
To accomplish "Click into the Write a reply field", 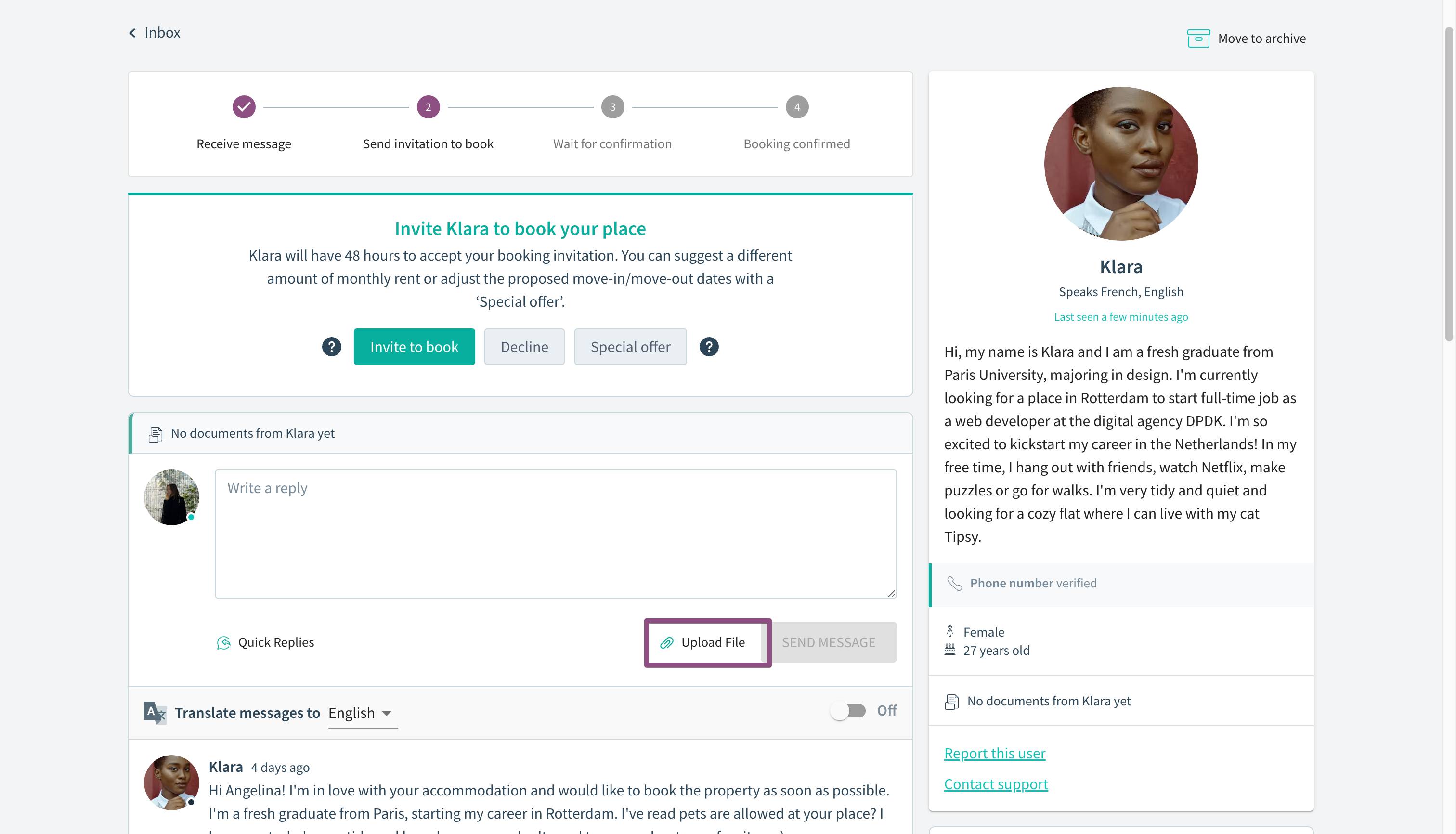I will point(555,534).
